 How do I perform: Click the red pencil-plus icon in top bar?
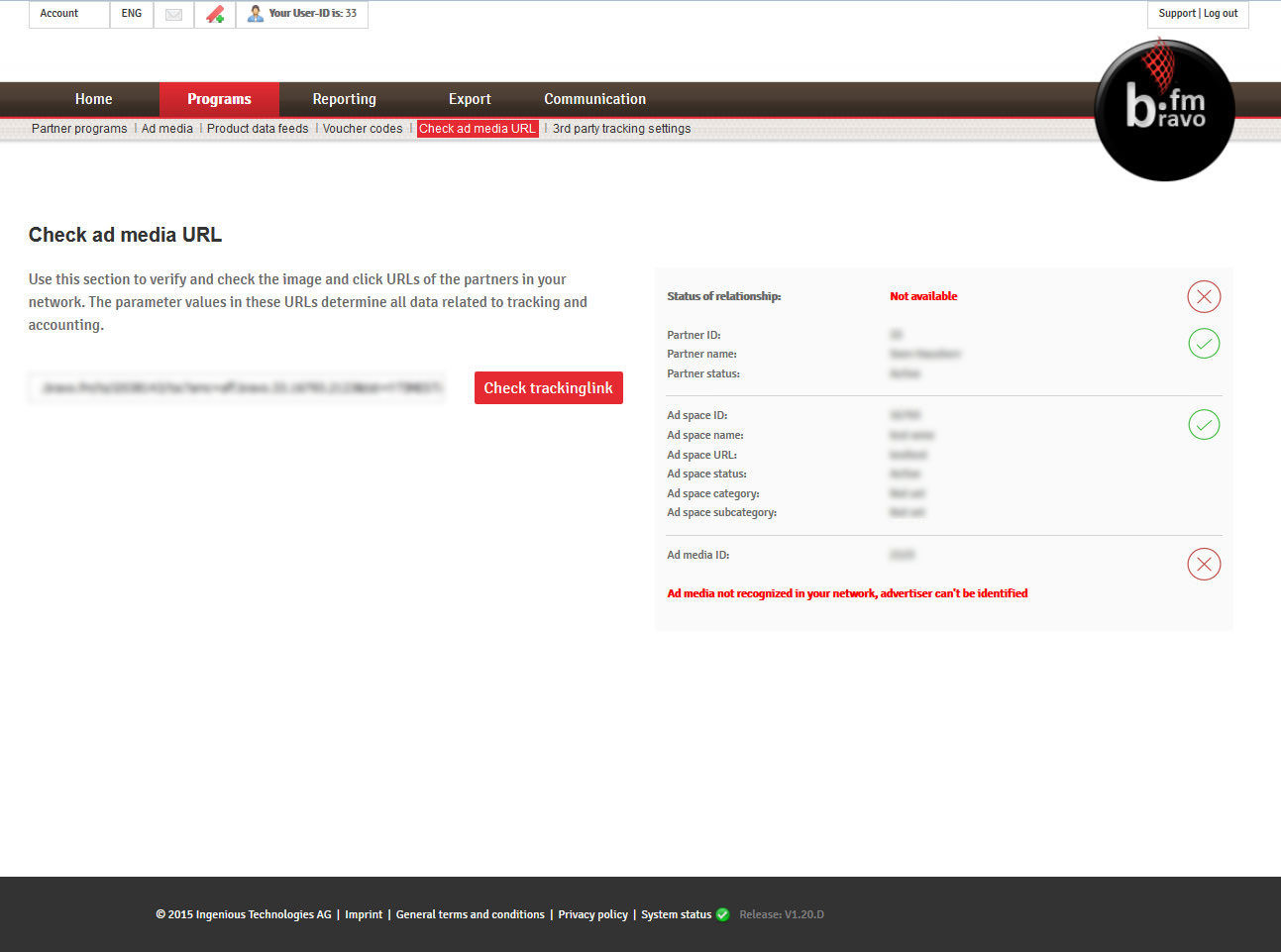[215, 14]
